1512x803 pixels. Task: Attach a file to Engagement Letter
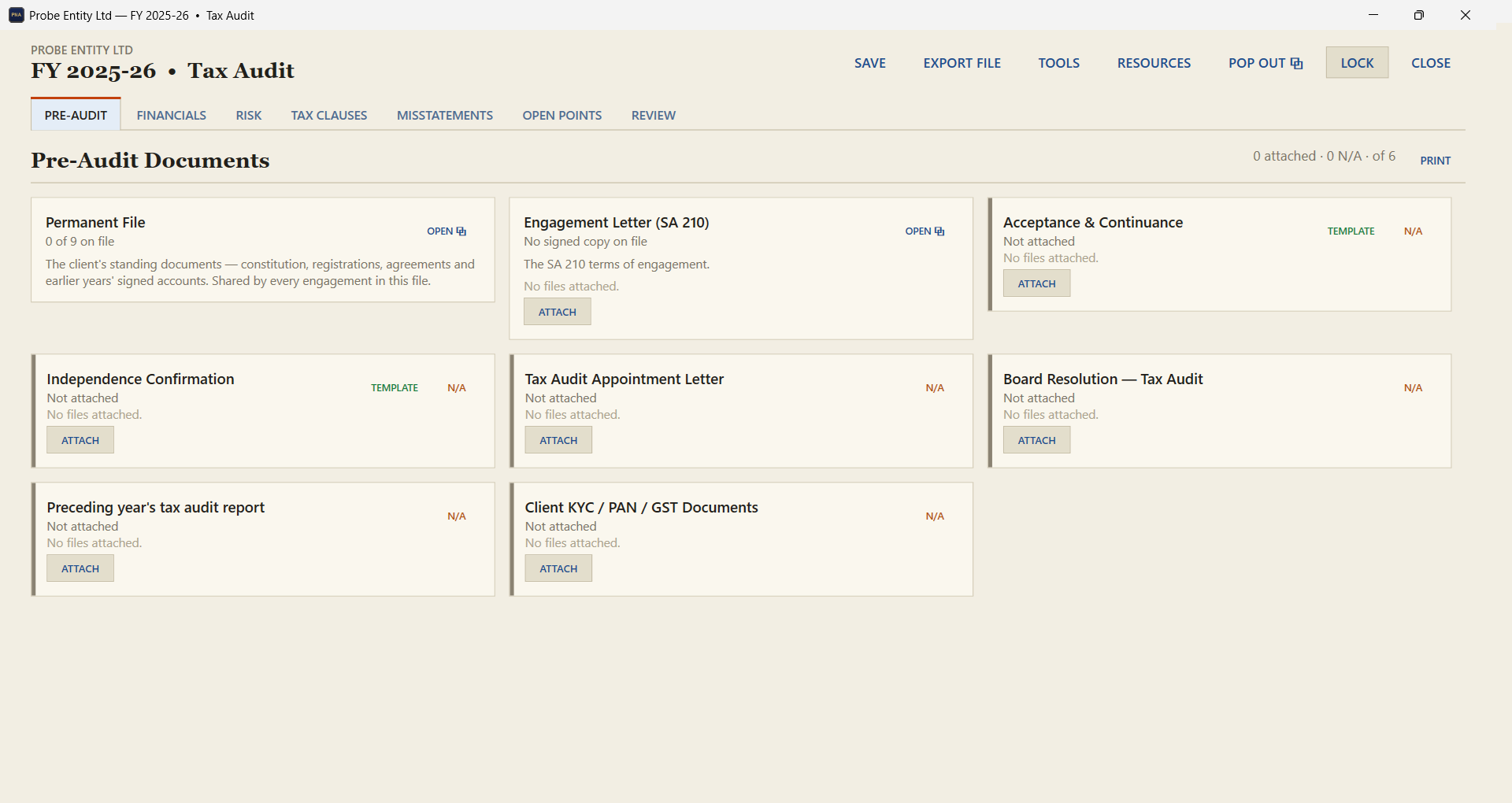pos(558,312)
